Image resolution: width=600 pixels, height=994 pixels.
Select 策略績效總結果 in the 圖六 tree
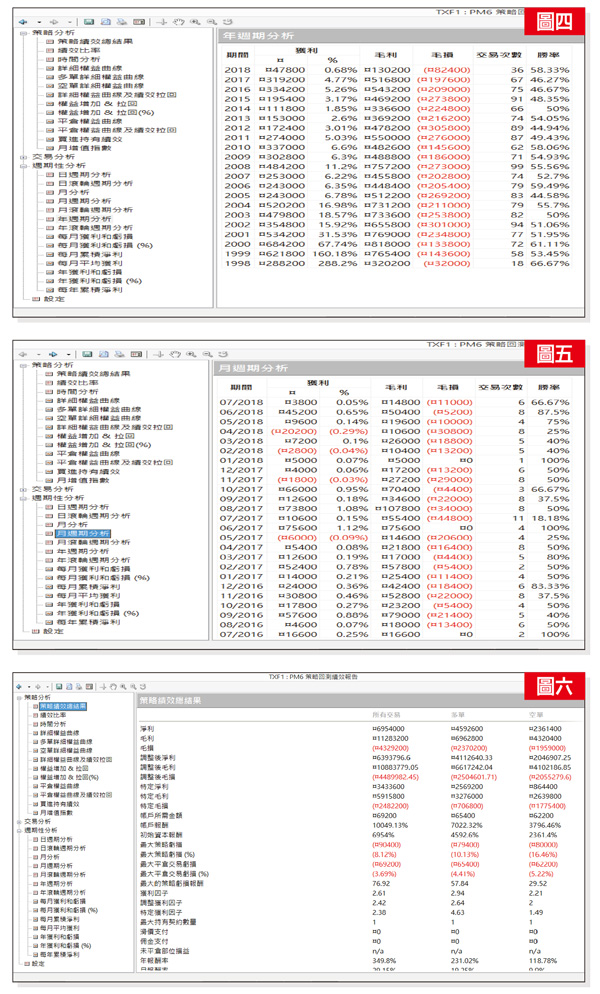coord(62,706)
